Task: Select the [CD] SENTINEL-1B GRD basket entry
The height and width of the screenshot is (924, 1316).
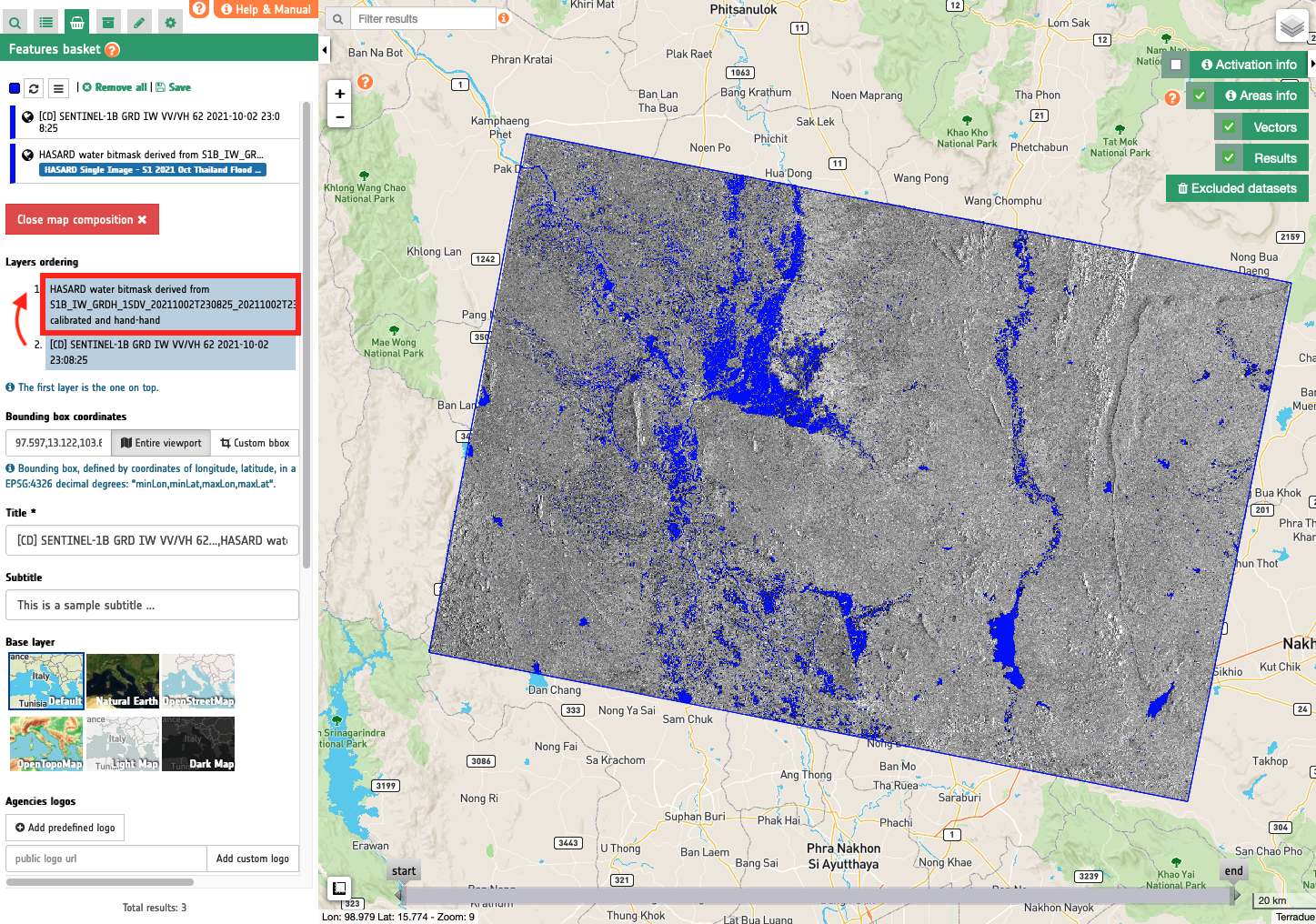Action: (154, 122)
